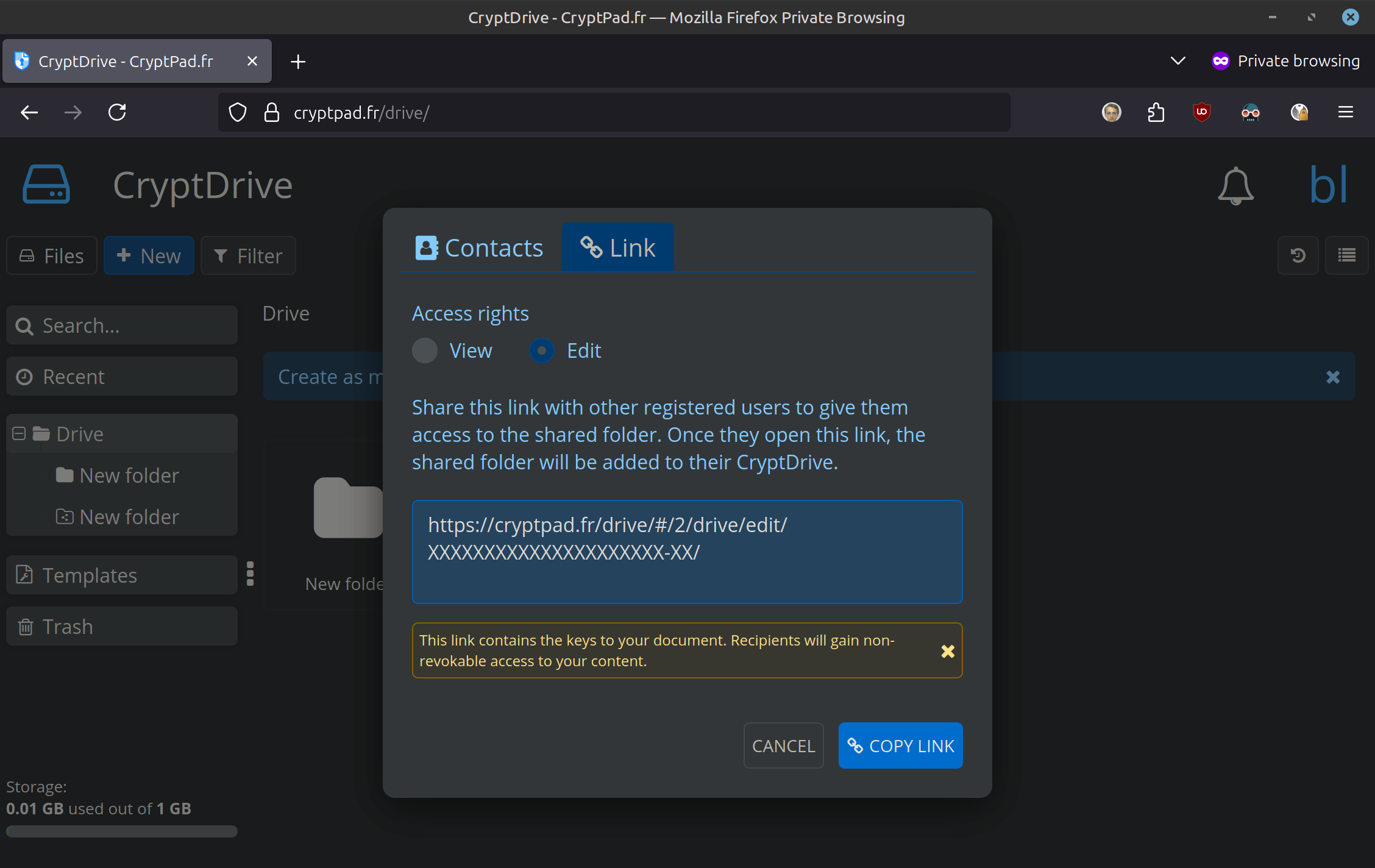Click the Cancel button
This screenshot has width=1375, height=868.
click(x=783, y=745)
